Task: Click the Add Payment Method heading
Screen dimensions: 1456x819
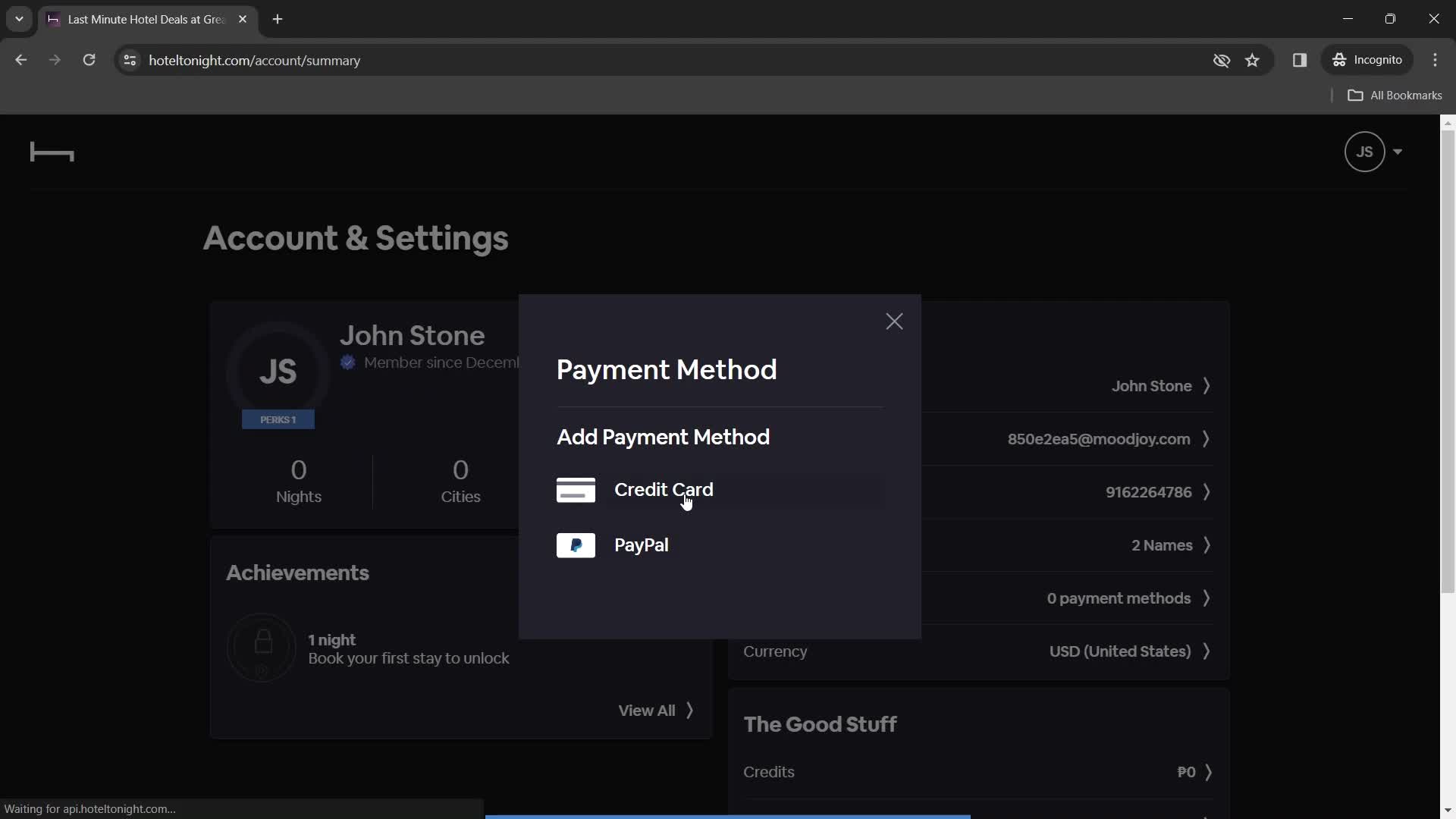Action: tap(663, 437)
